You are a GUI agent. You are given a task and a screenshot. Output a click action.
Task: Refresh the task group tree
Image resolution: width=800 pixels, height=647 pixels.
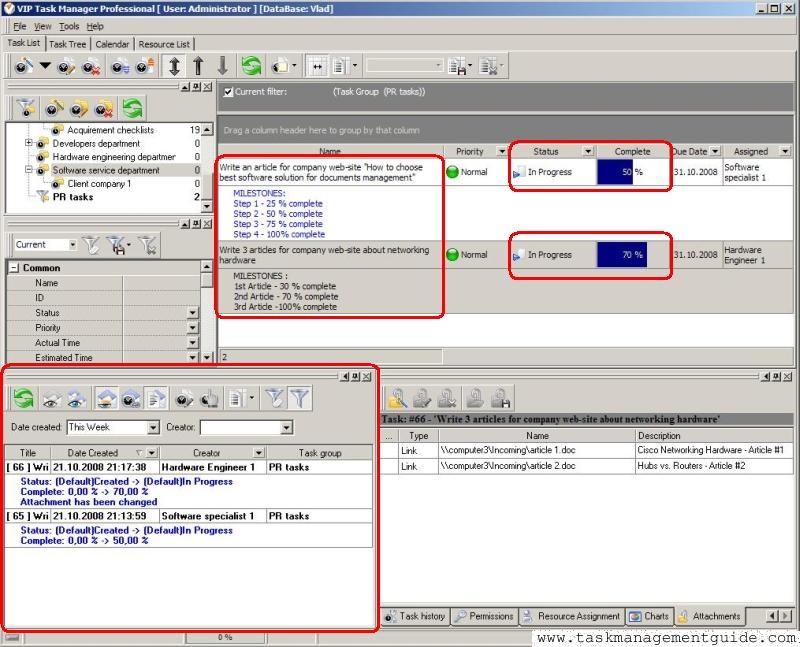(132, 108)
